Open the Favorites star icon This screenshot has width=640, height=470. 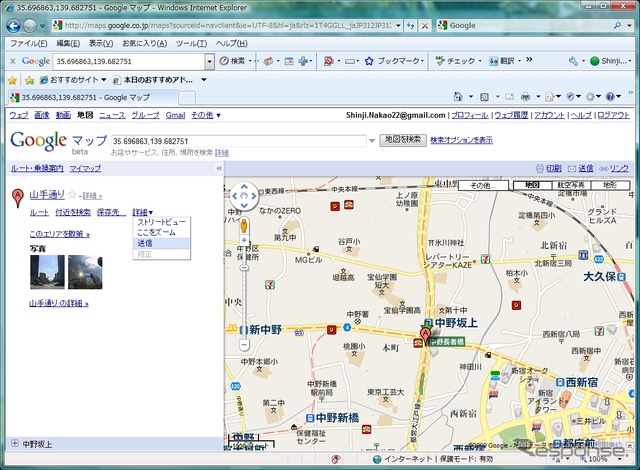(x=13, y=80)
